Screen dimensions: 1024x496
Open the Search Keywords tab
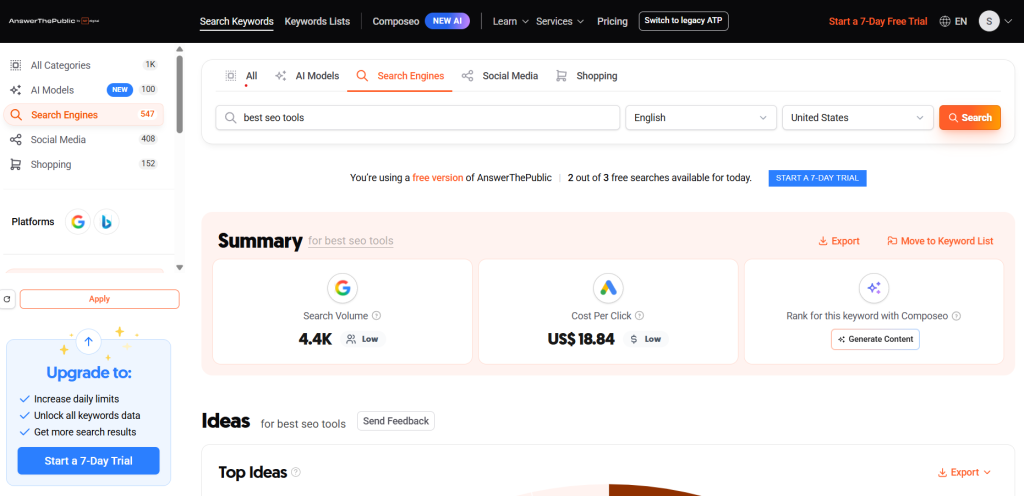click(x=236, y=21)
